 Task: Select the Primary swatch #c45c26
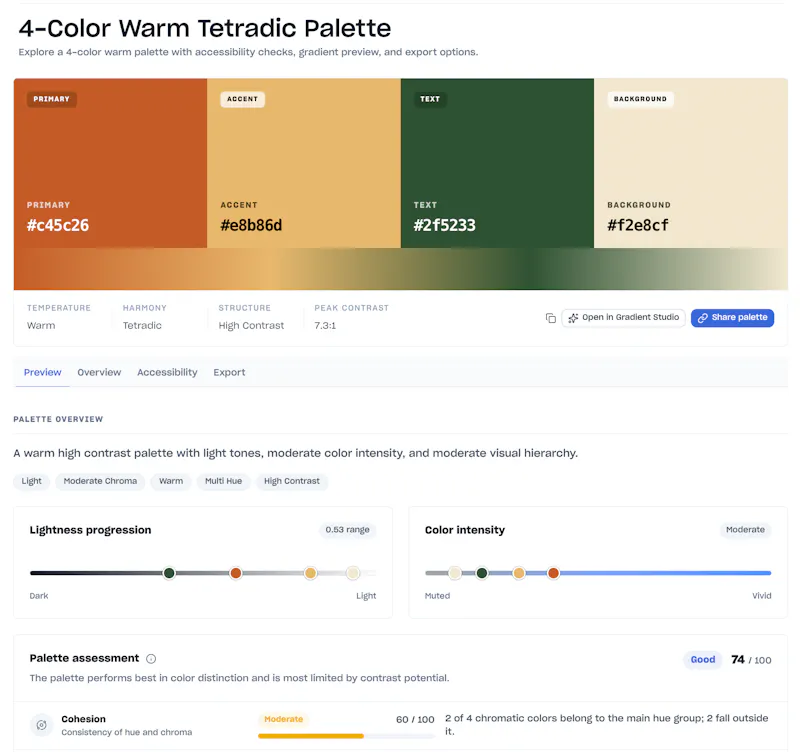click(110, 163)
